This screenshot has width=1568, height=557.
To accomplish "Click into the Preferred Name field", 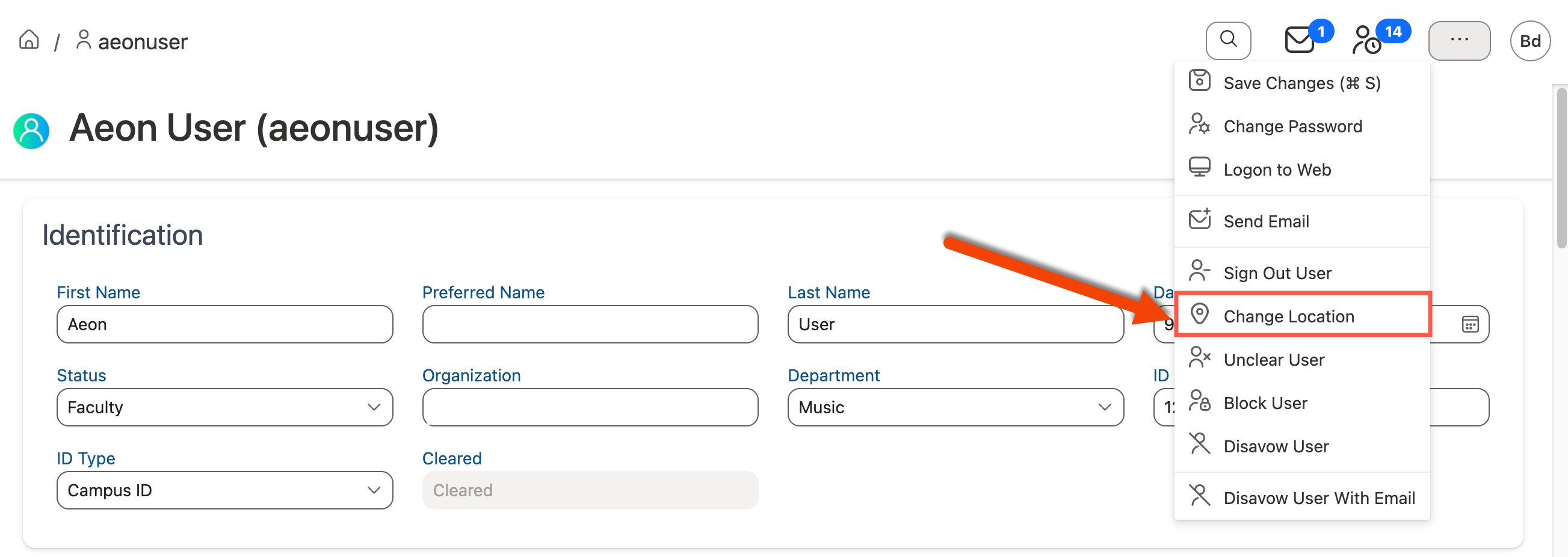I will pos(589,324).
